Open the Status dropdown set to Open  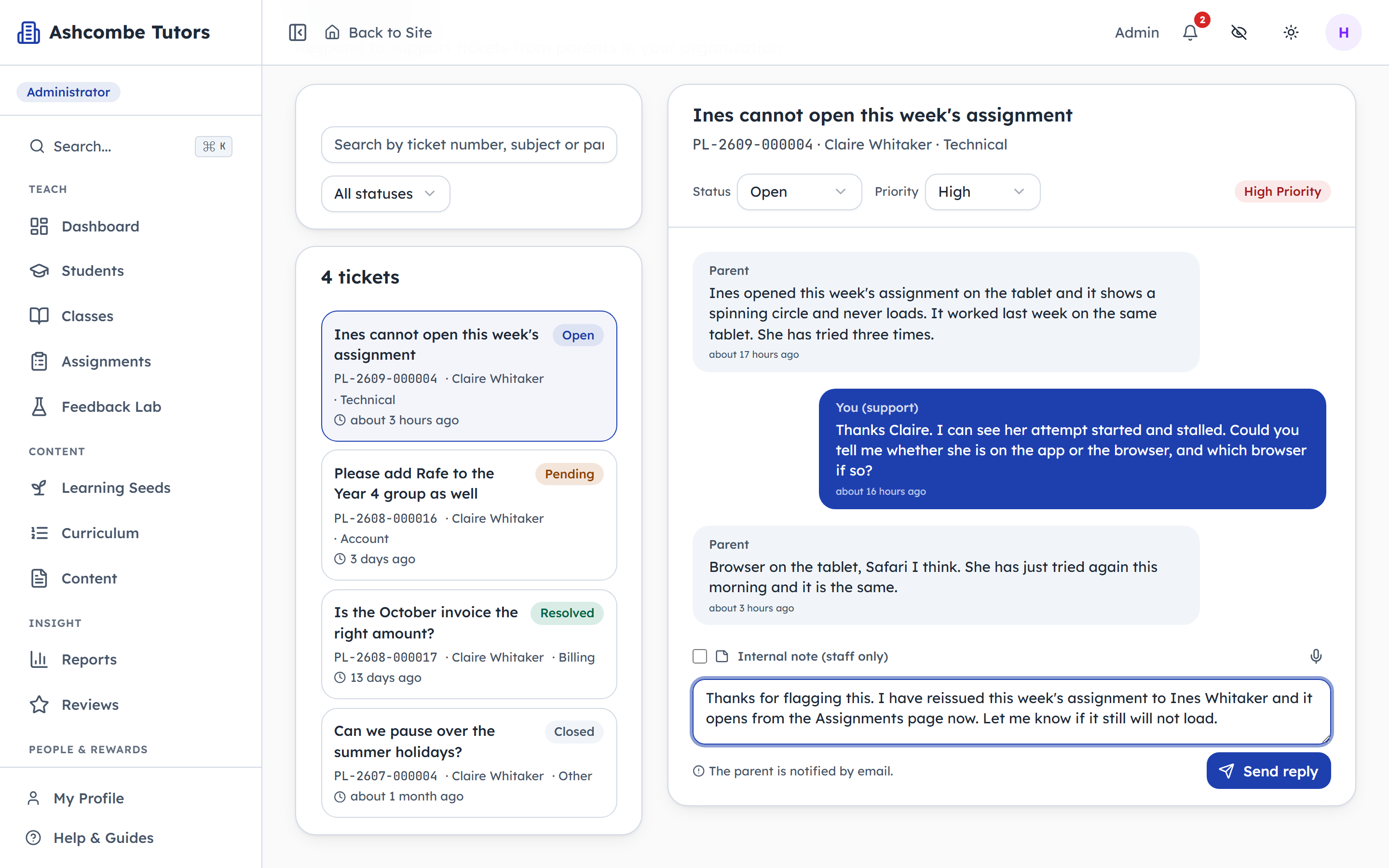click(799, 192)
